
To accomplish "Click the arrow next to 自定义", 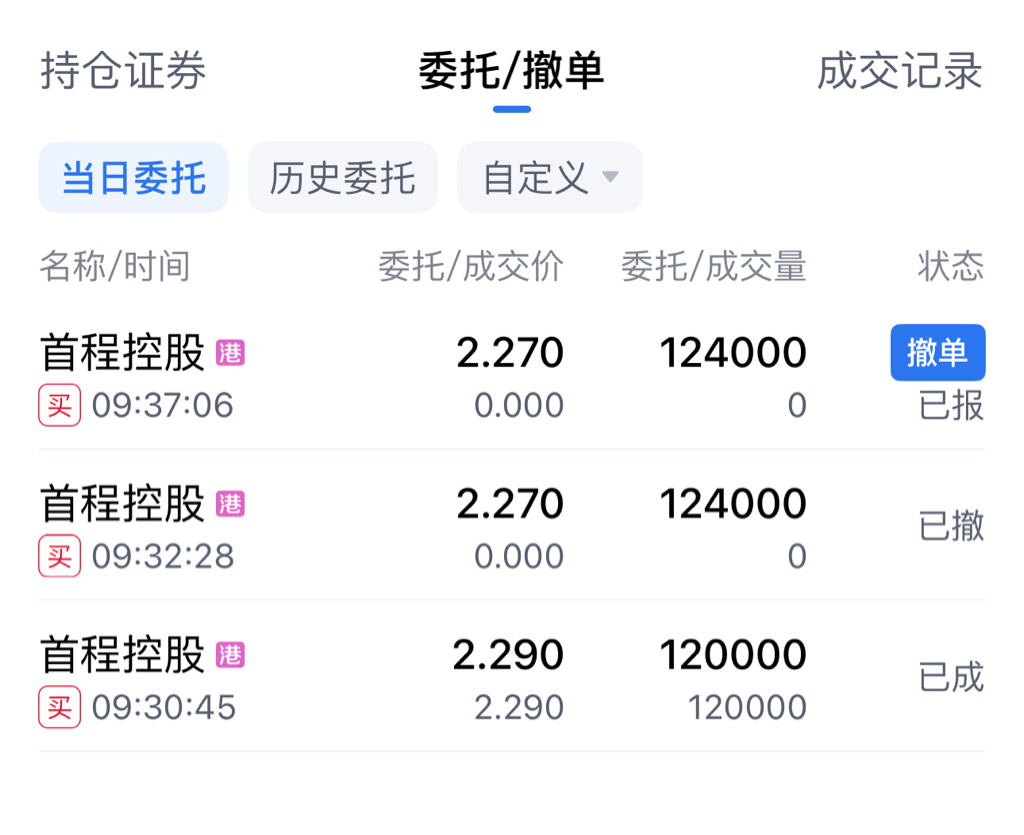I will [x=610, y=178].
